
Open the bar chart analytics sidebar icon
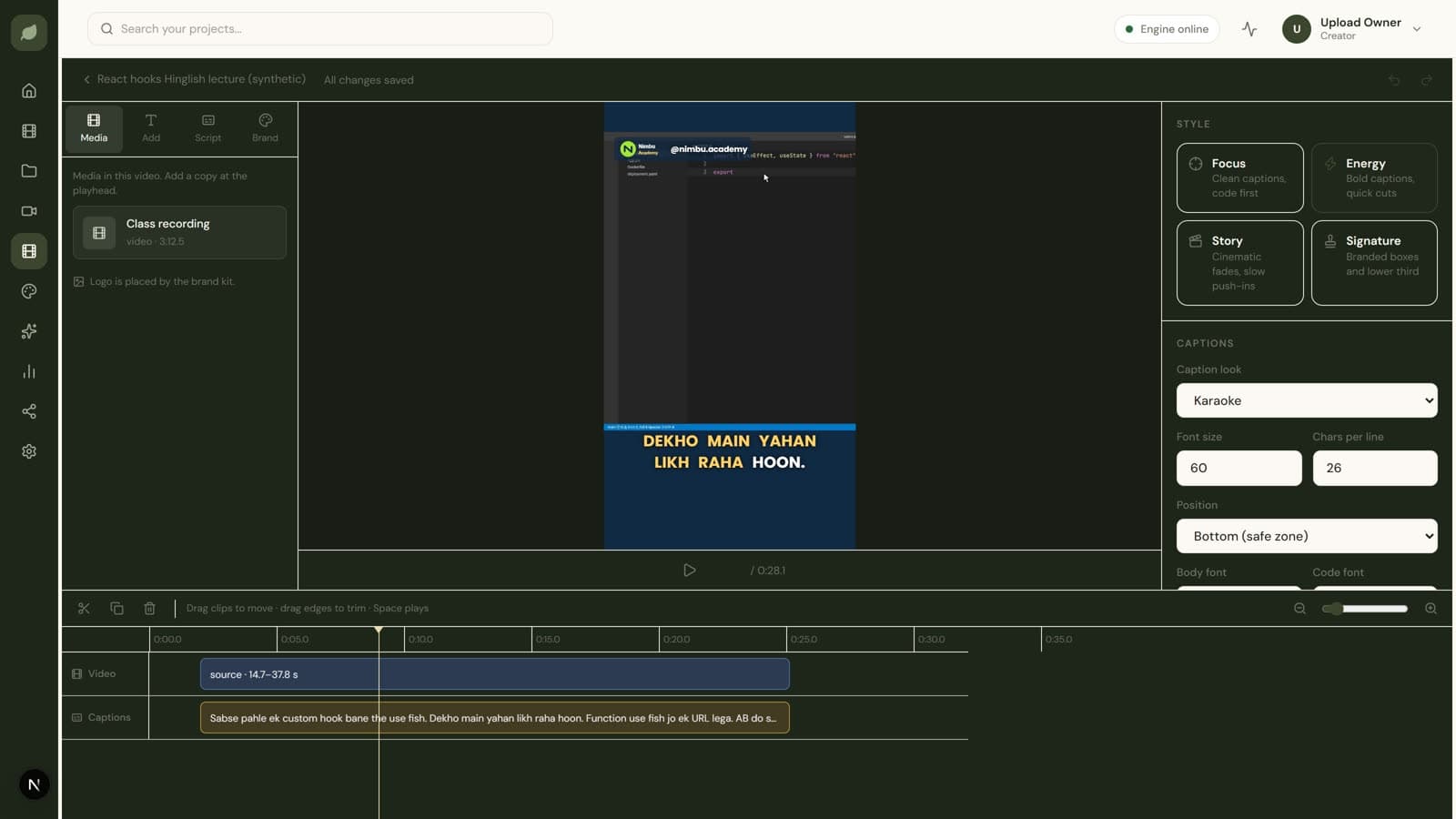[x=29, y=371]
